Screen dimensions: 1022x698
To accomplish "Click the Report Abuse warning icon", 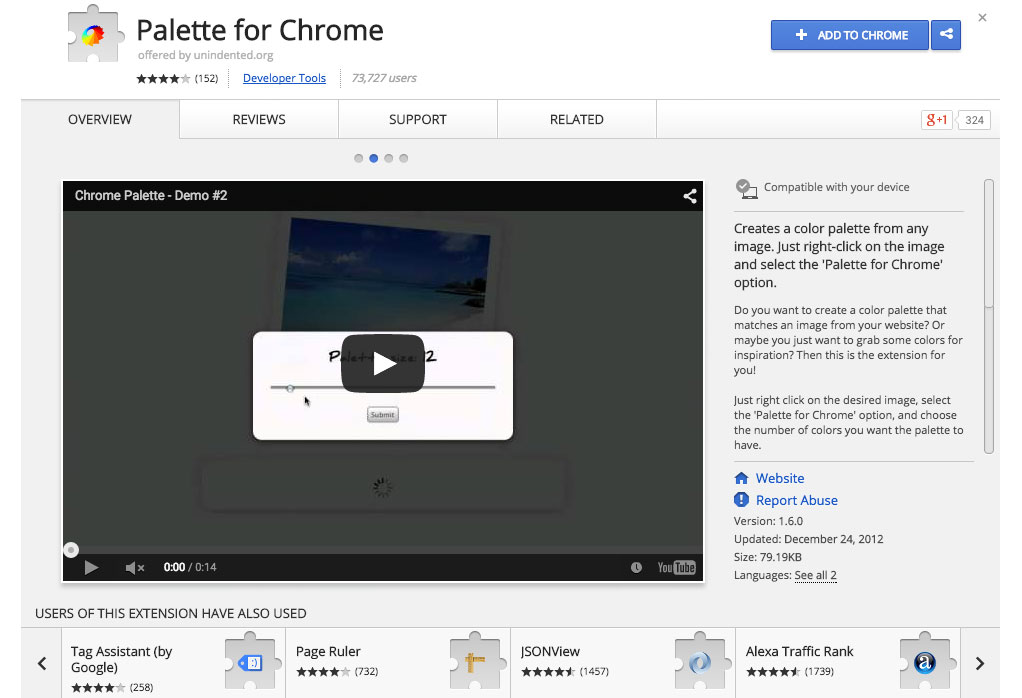I will [741, 500].
